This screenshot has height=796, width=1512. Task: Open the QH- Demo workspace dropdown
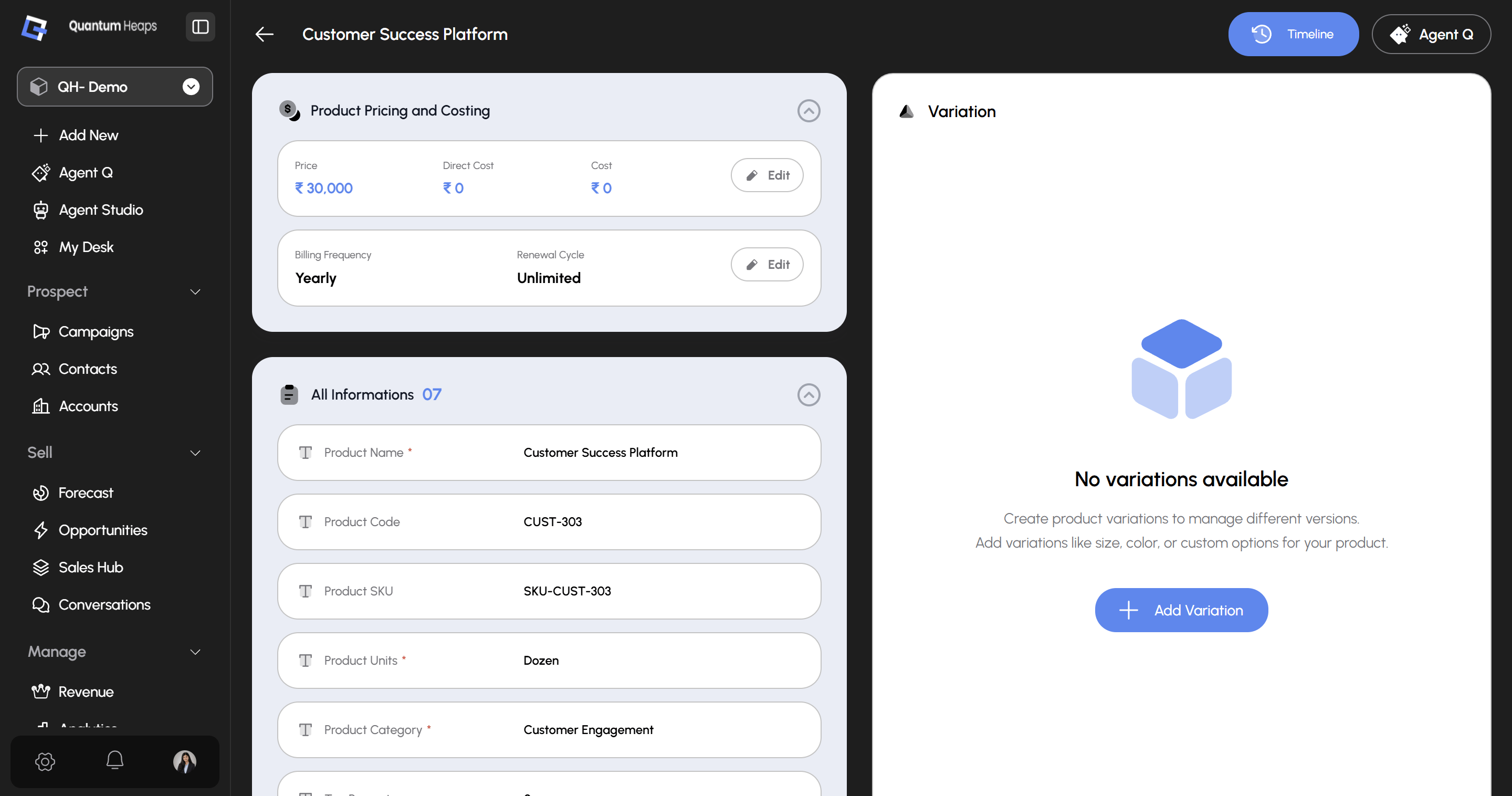115,87
